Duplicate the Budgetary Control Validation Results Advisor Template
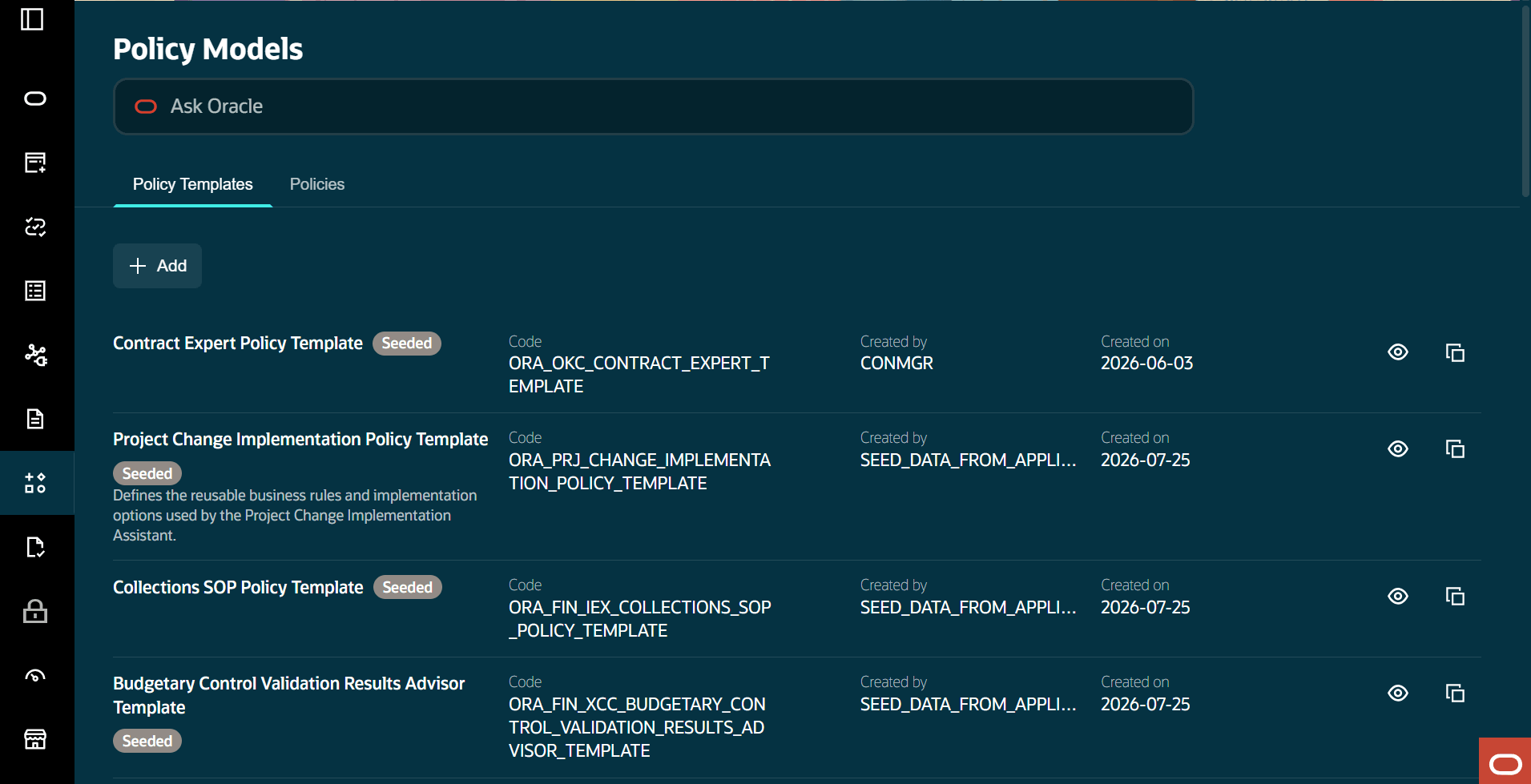1531x784 pixels. click(x=1455, y=694)
